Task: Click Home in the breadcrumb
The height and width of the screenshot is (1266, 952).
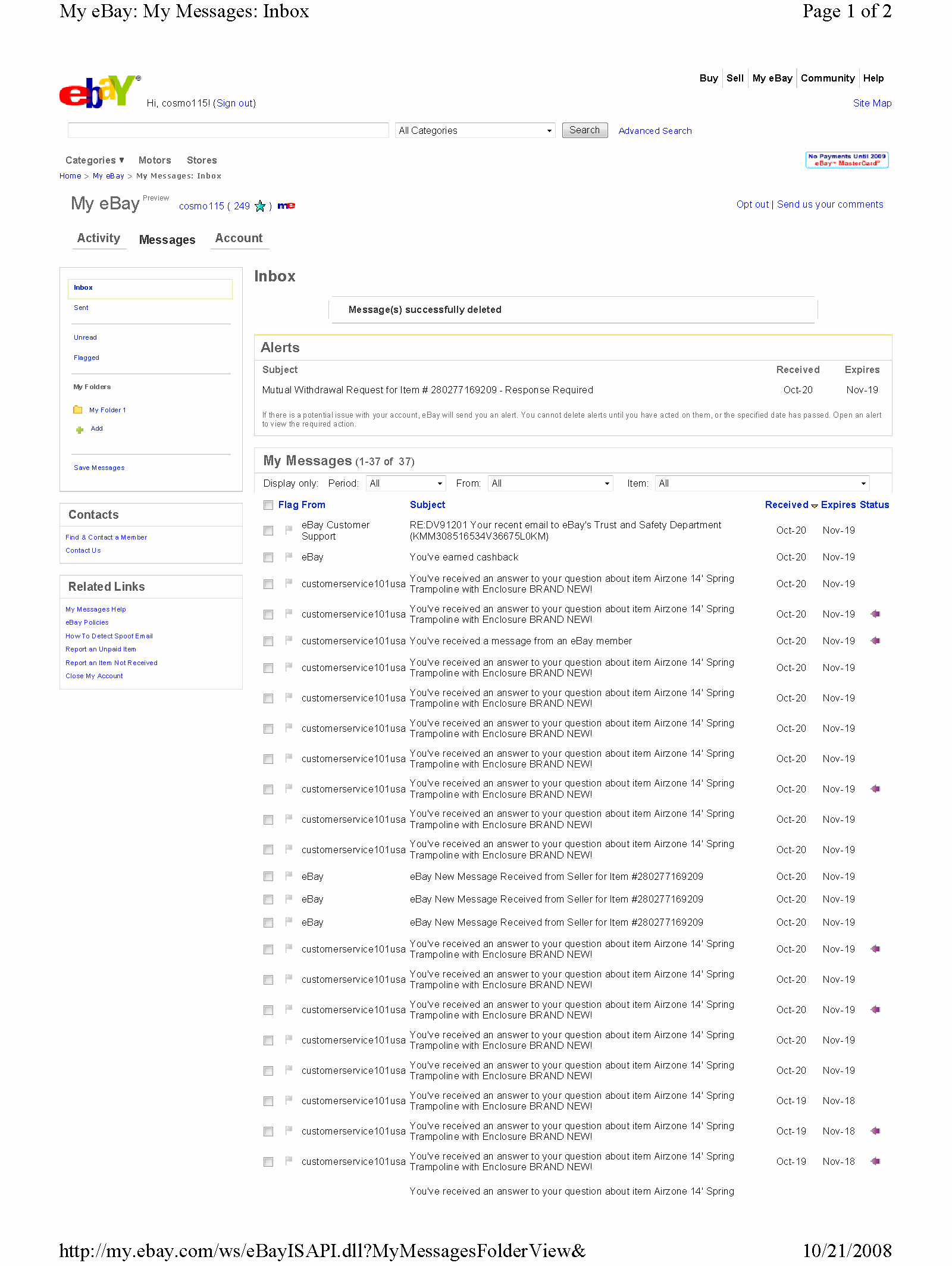Action: tap(70, 176)
